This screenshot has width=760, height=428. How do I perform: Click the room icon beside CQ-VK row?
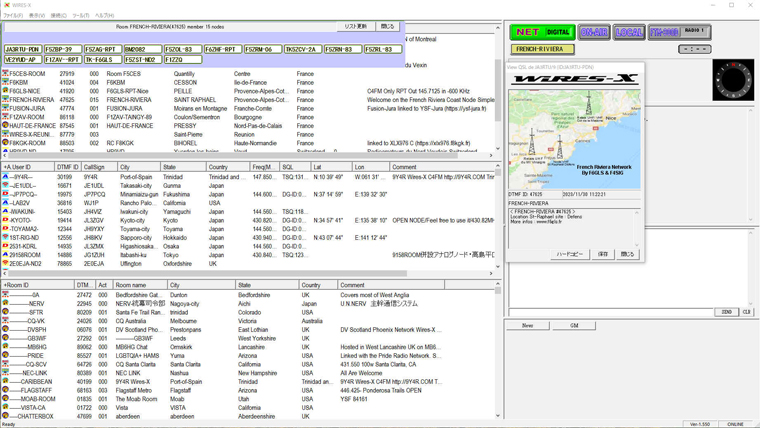click(5, 321)
